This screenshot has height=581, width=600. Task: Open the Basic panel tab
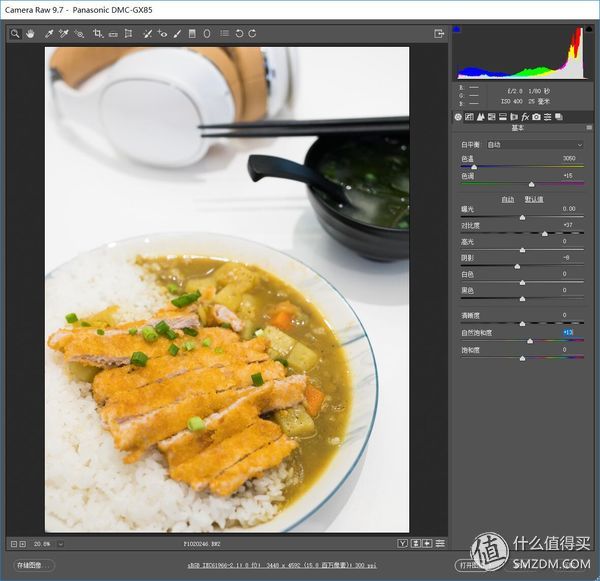click(458, 117)
